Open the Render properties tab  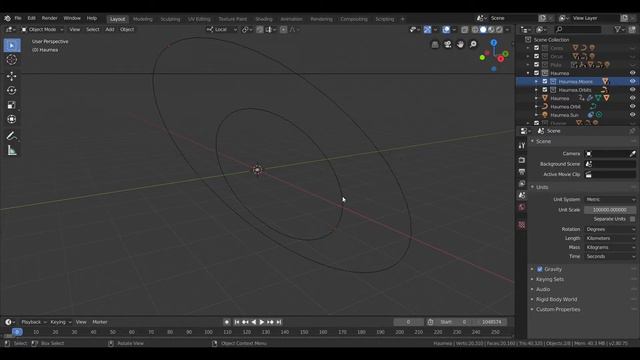(x=522, y=160)
